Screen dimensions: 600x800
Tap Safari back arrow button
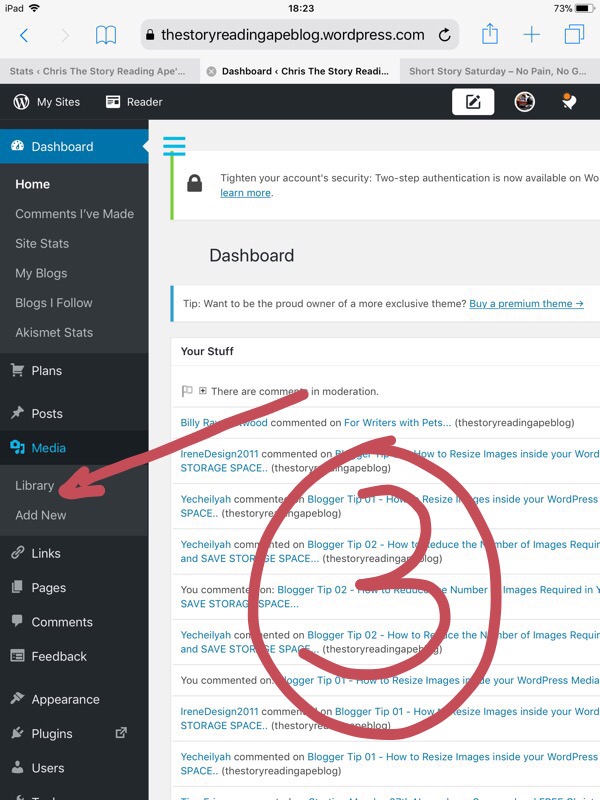(24, 35)
